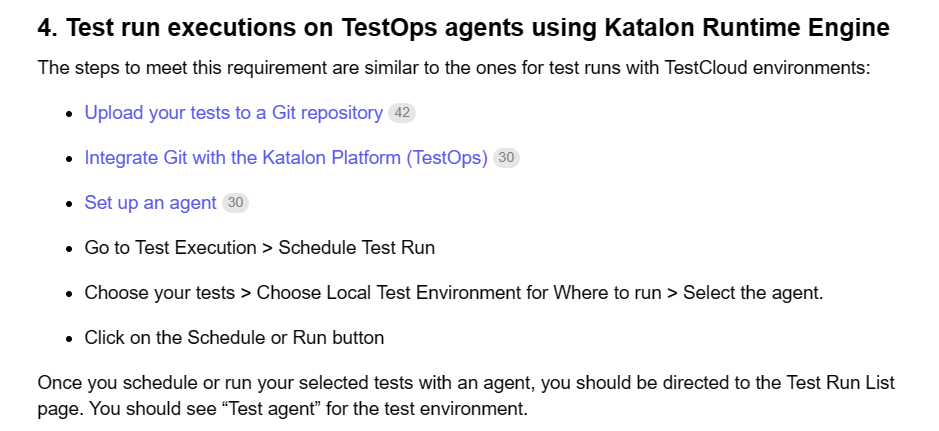Screen dimensions: 939x431
Task: Click the bullet point before Set up an agent
Action: click(69, 204)
